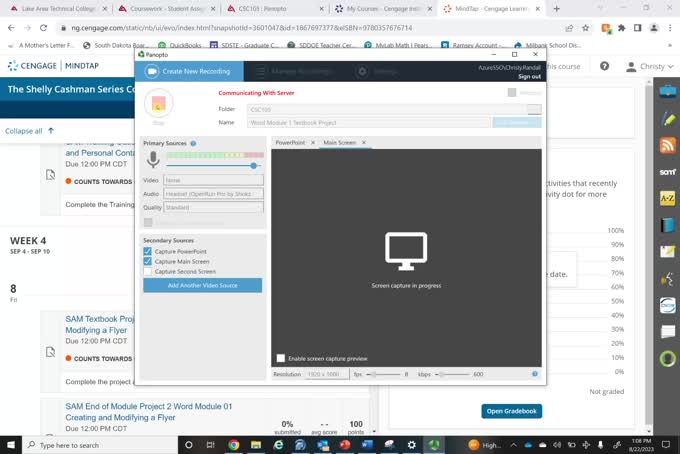Screen dimensions: 680x454
Task: Open the browser extensions puzzle icon
Action: (621, 28)
